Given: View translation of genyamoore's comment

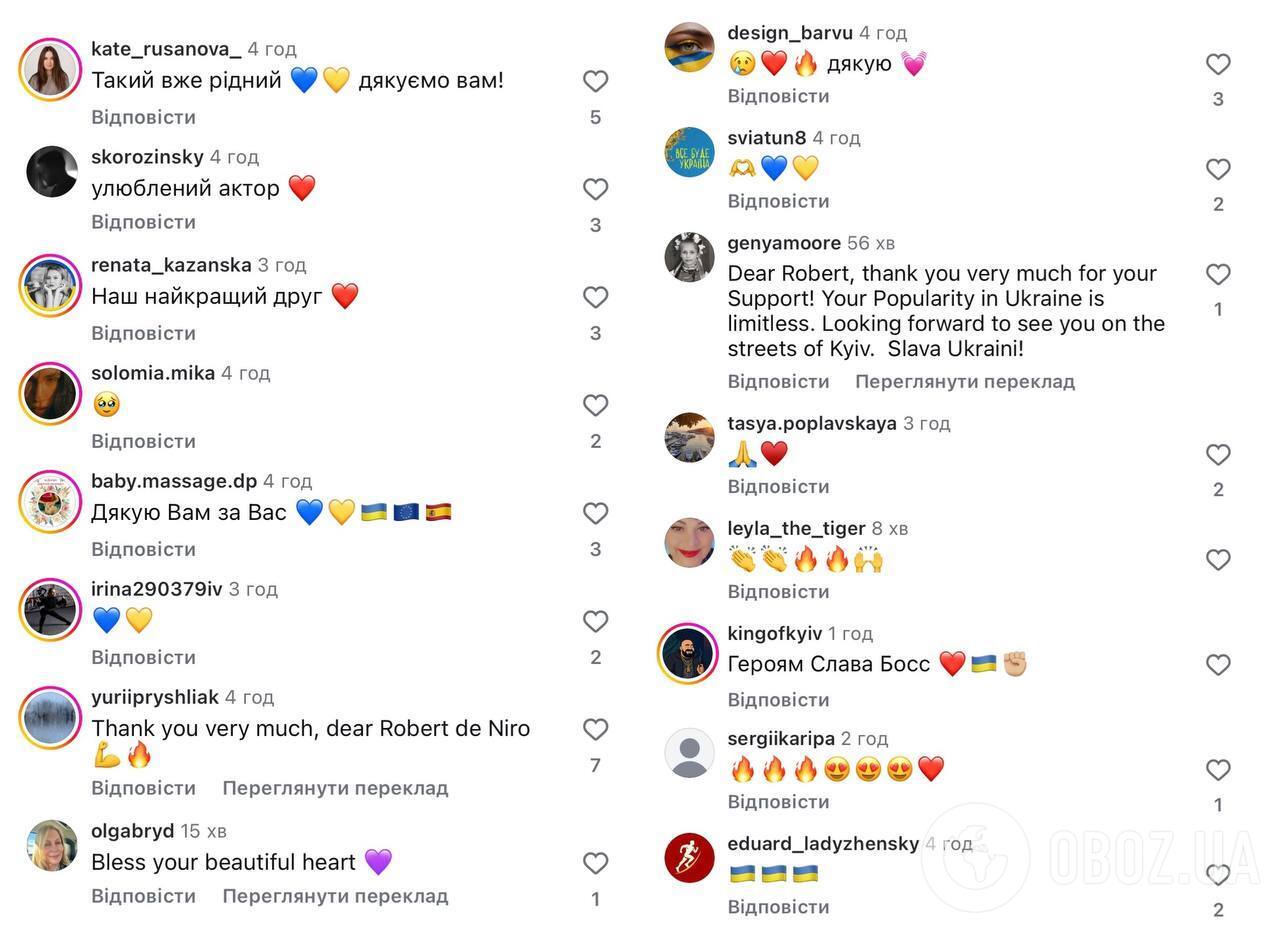Looking at the screenshot, I should pyautogui.click(x=964, y=381).
